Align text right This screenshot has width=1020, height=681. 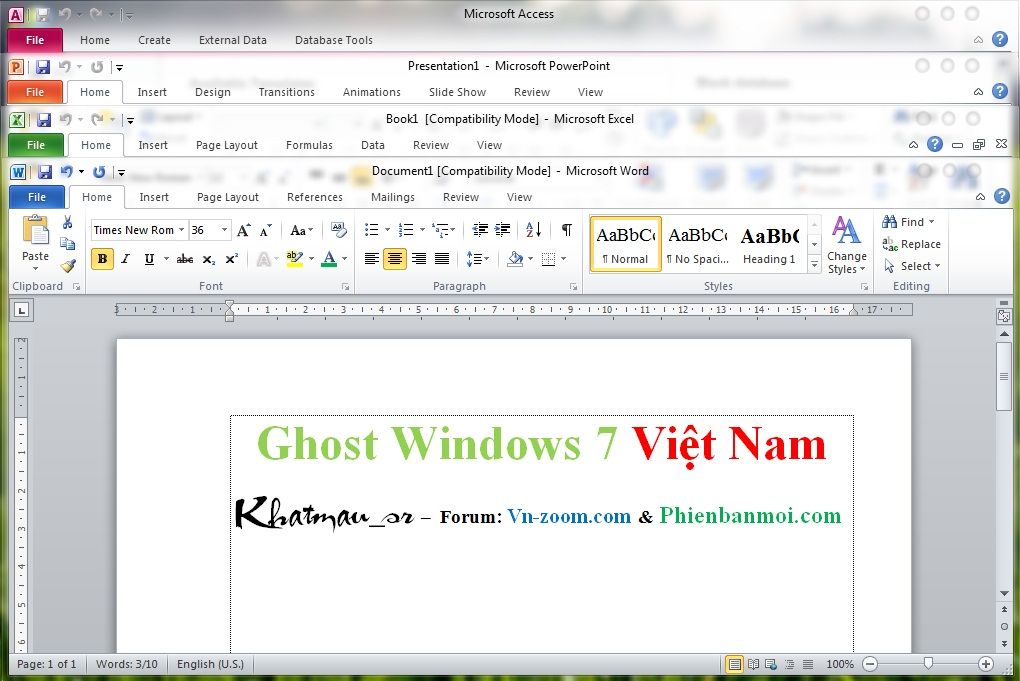tap(419, 259)
